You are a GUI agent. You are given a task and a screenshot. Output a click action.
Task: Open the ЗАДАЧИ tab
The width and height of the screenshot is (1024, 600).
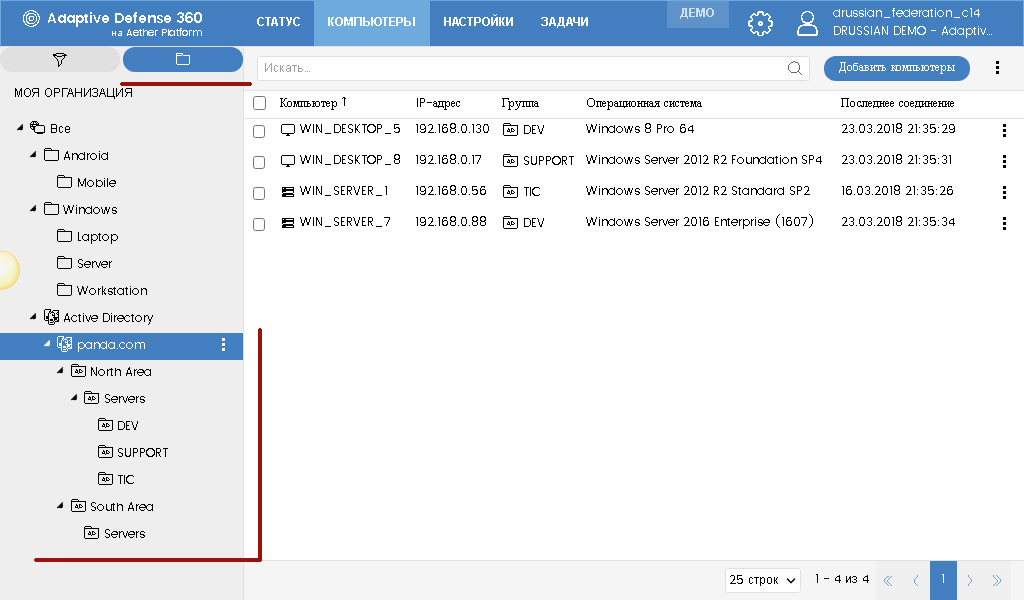[563, 21]
